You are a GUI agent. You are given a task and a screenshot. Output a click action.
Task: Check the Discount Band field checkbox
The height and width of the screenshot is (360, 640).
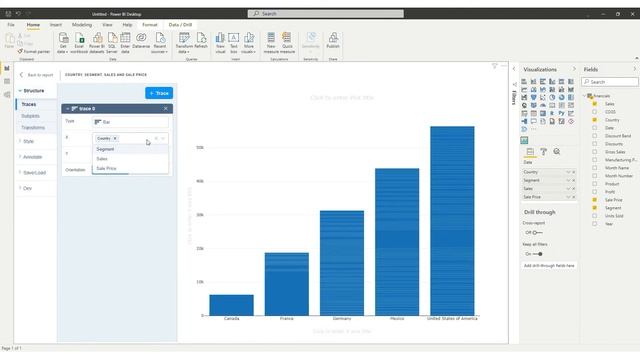[x=594, y=136]
